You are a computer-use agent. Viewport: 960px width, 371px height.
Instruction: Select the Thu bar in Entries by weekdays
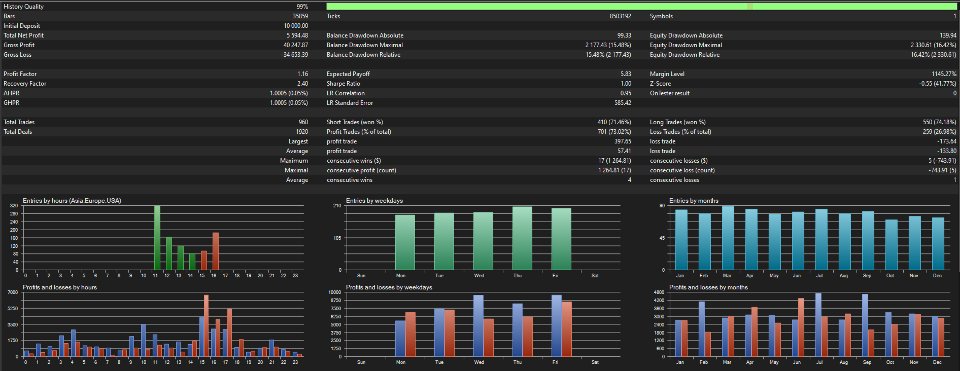[x=522, y=238]
